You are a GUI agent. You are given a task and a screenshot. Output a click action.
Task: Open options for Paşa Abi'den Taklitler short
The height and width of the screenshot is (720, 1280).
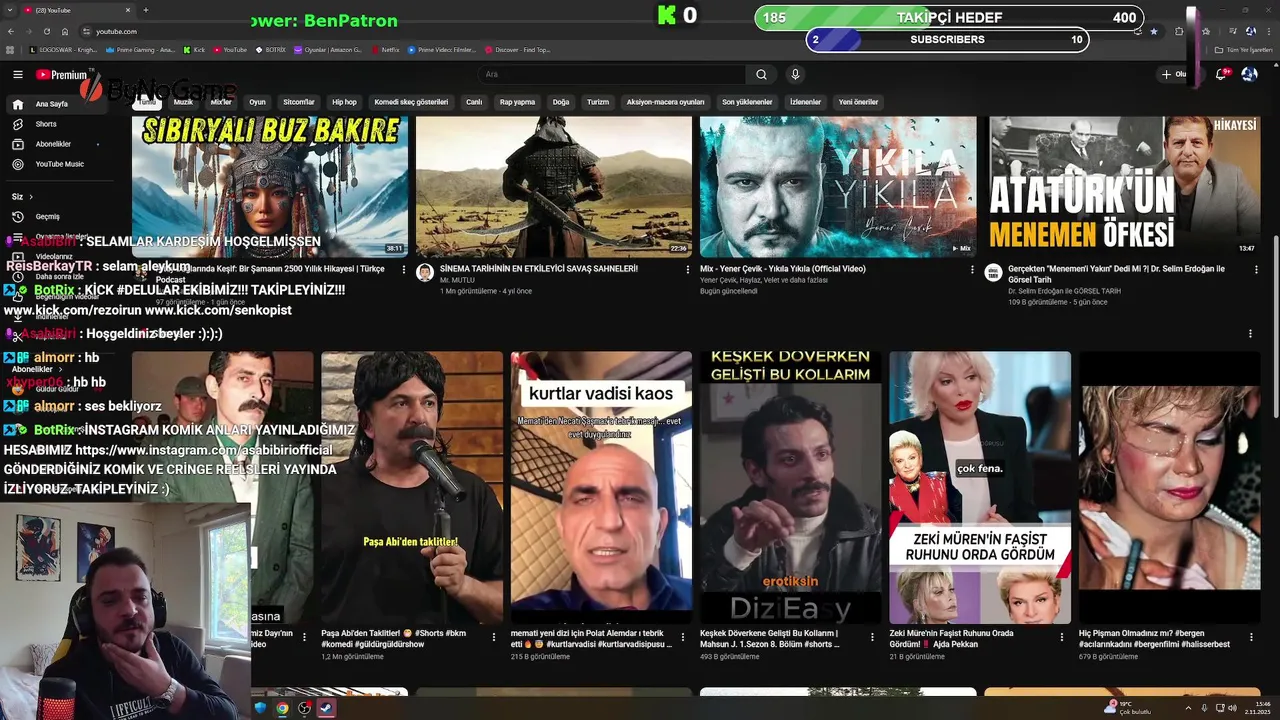click(x=493, y=636)
